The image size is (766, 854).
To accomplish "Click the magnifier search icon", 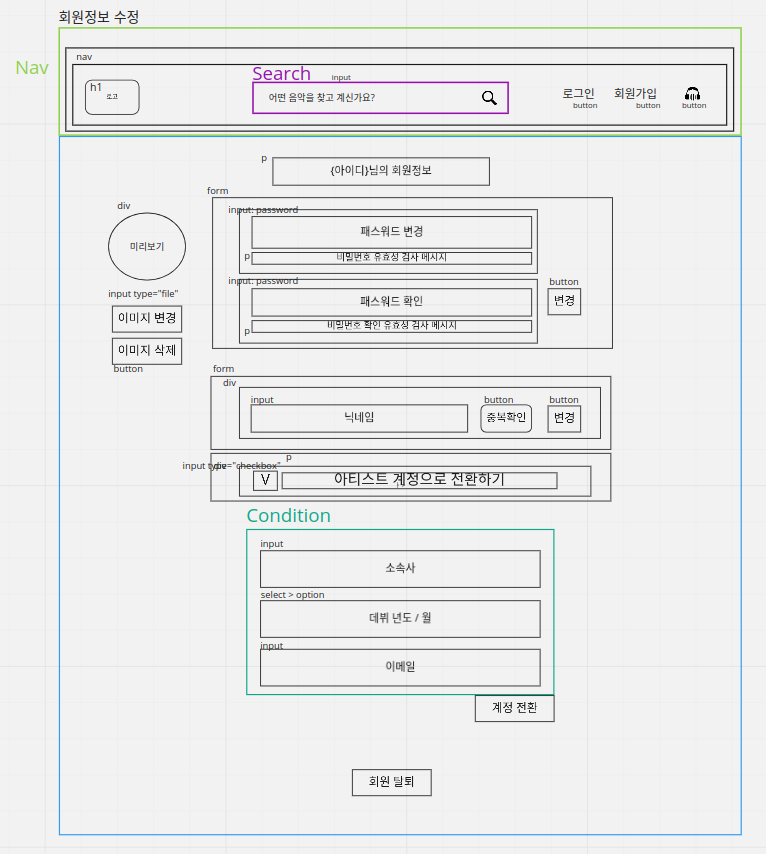I will [489, 97].
